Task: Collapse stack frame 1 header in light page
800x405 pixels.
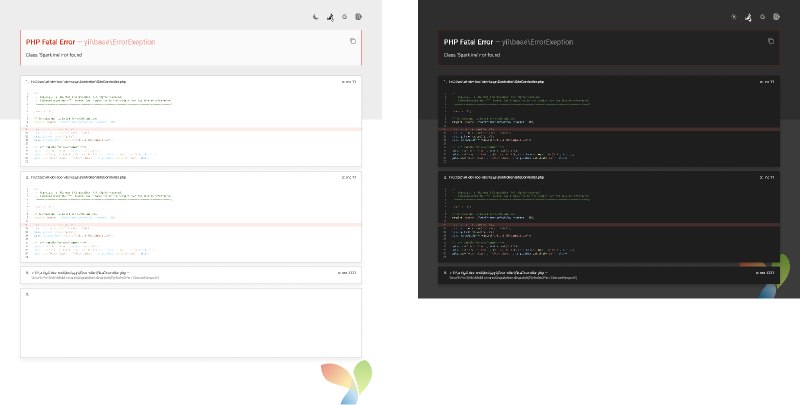Action: coord(191,82)
